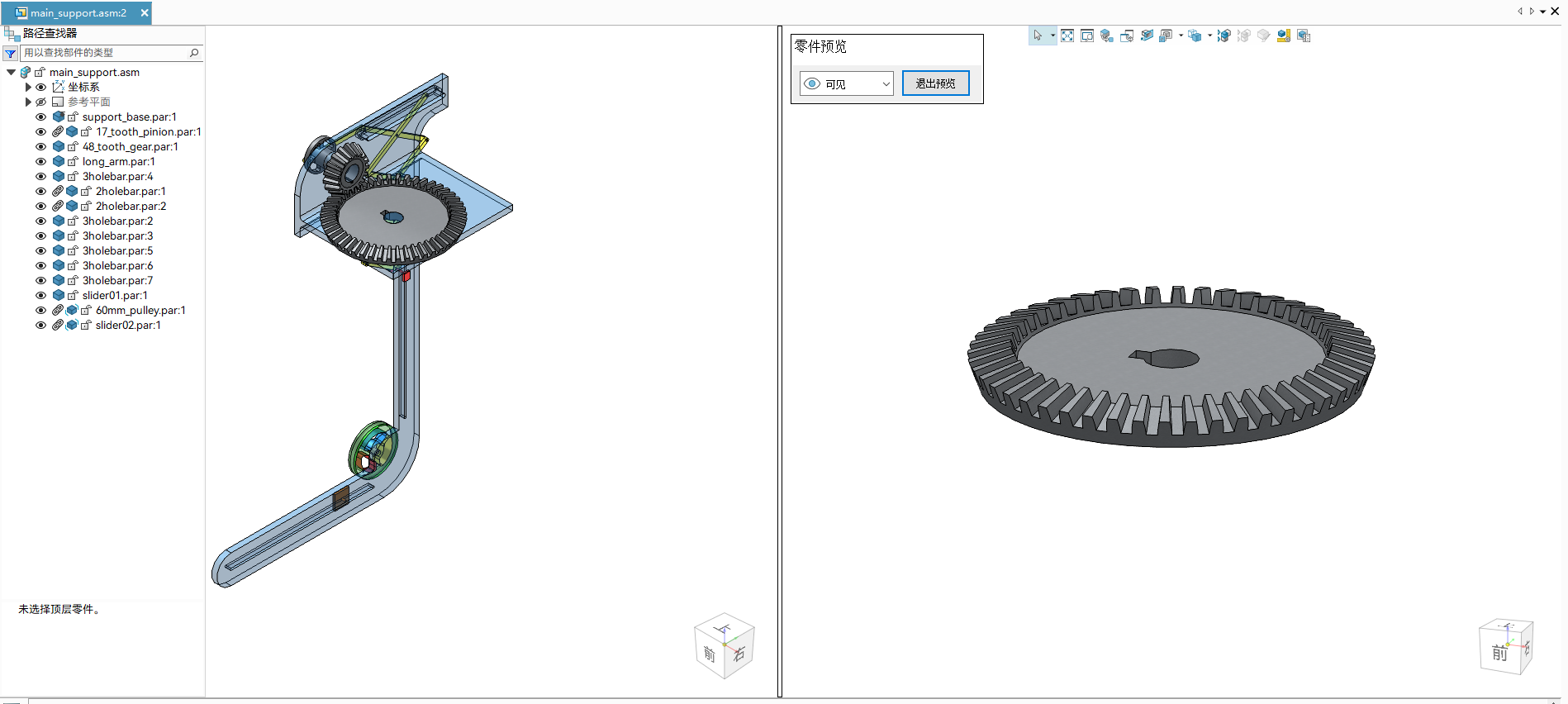Click the Select arrow tool in toolbar

1038,36
